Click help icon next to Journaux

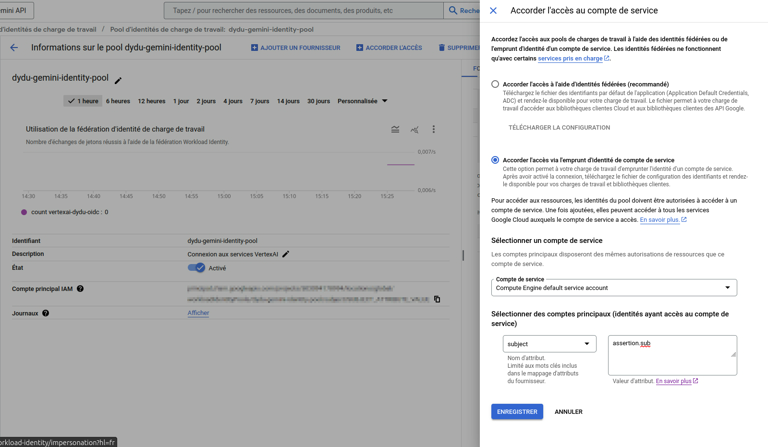click(46, 313)
